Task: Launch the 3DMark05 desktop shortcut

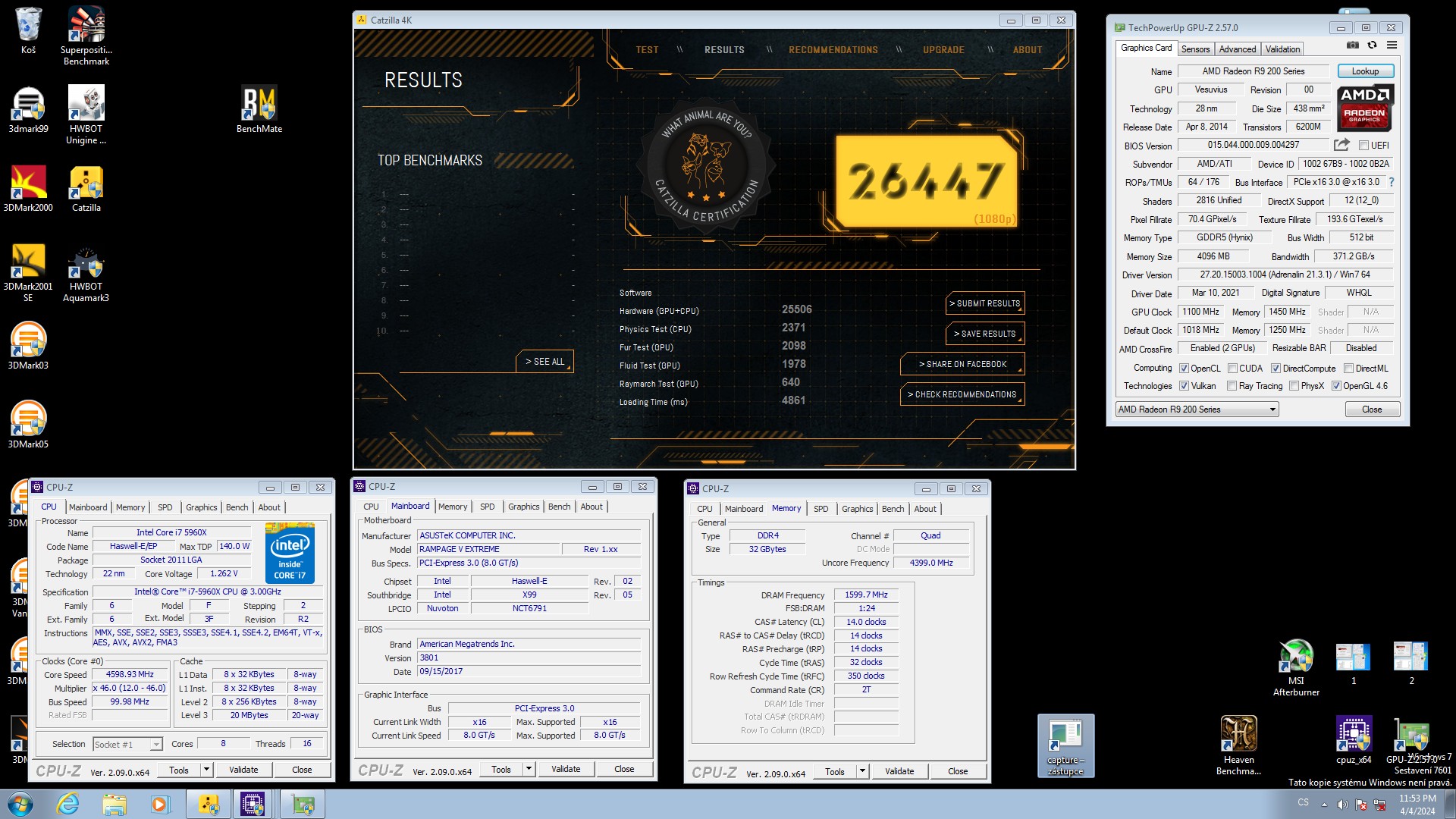Action: coord(28,425)
